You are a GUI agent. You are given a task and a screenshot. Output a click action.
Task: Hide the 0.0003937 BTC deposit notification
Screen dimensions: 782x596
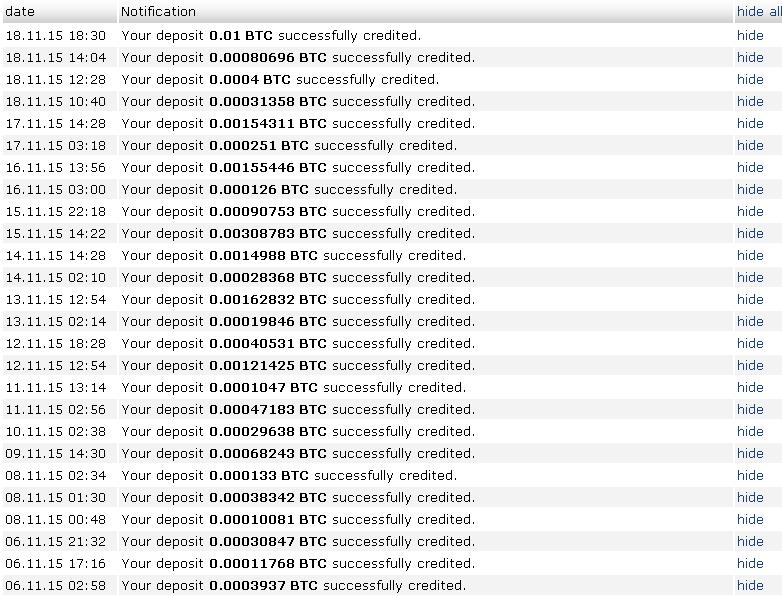(x=750, y=585)
